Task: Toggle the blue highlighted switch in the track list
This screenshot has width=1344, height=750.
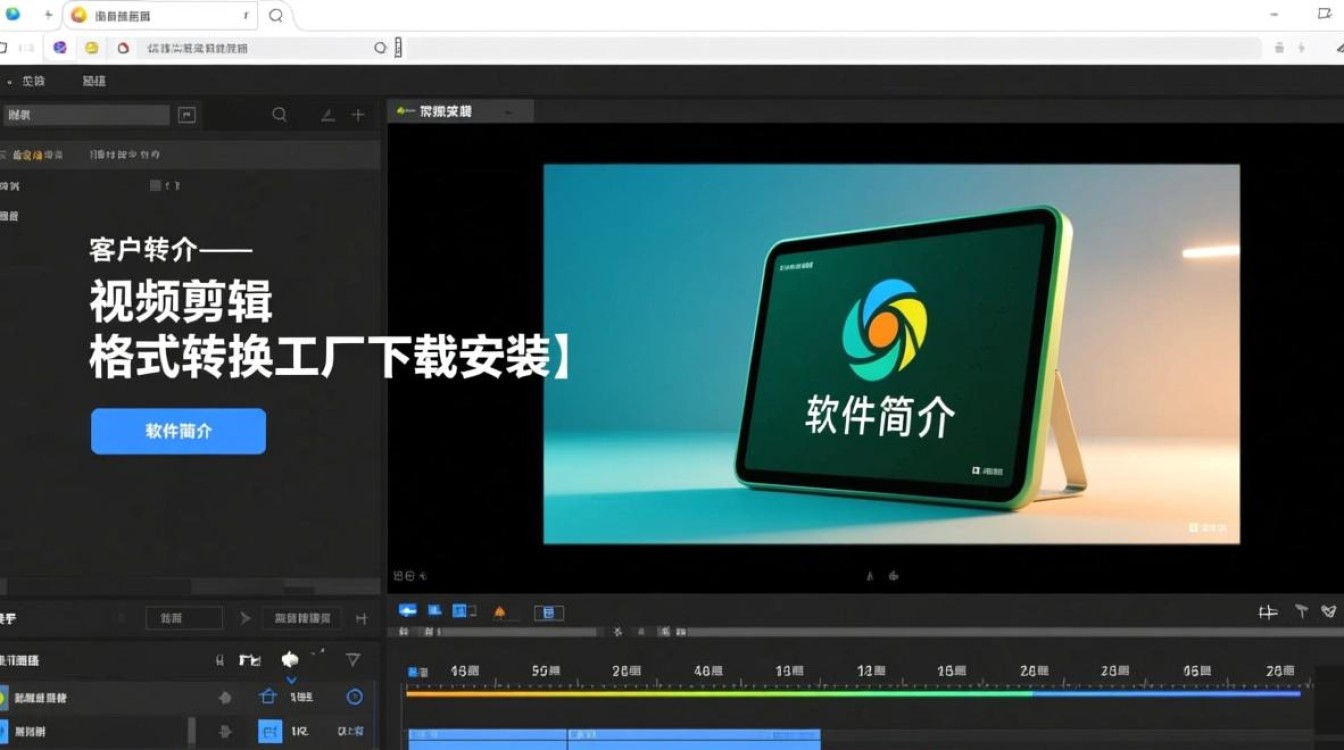Action: (270, 732)
